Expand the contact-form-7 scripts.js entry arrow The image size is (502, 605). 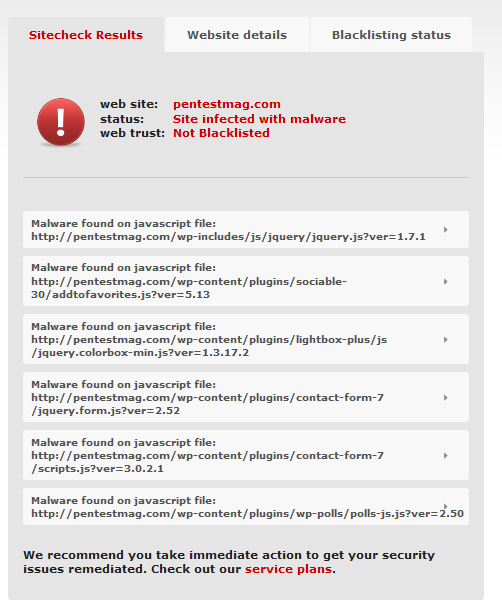coord(446,456)
